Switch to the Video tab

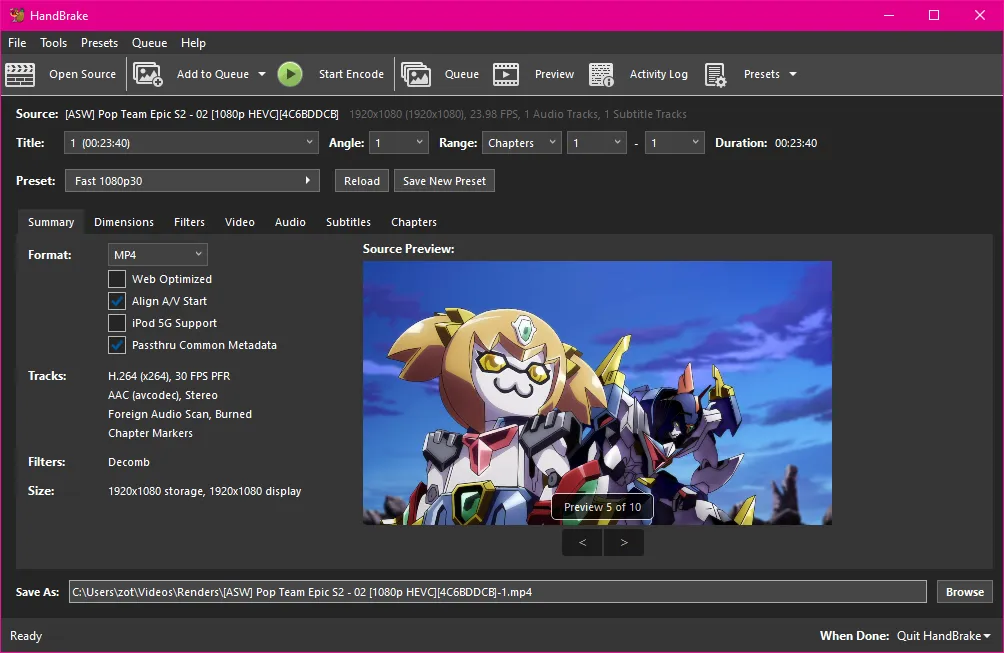(x=240, y=222)
